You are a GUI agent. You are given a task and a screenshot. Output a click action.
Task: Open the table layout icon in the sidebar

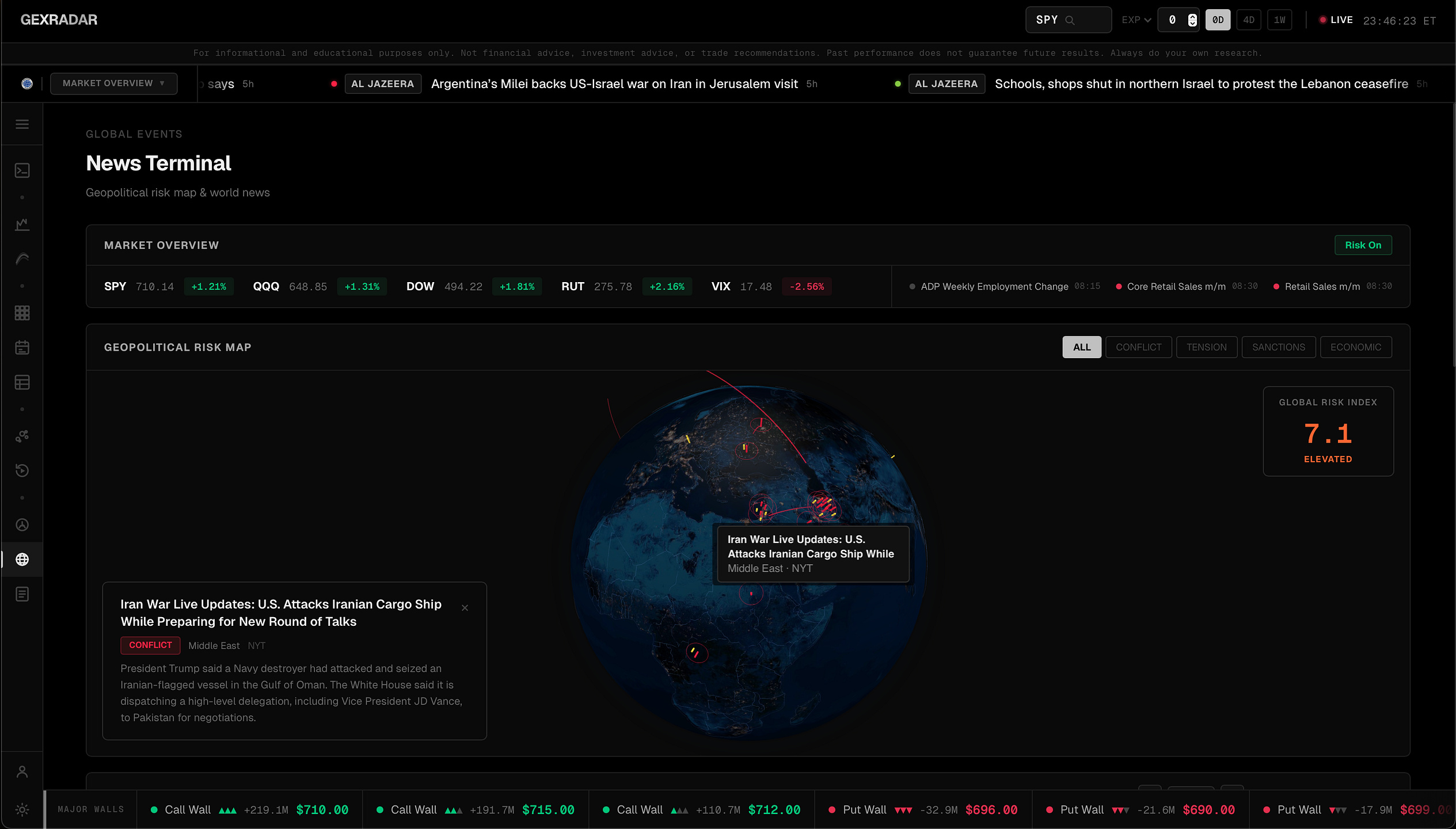(x=22, y=382)
